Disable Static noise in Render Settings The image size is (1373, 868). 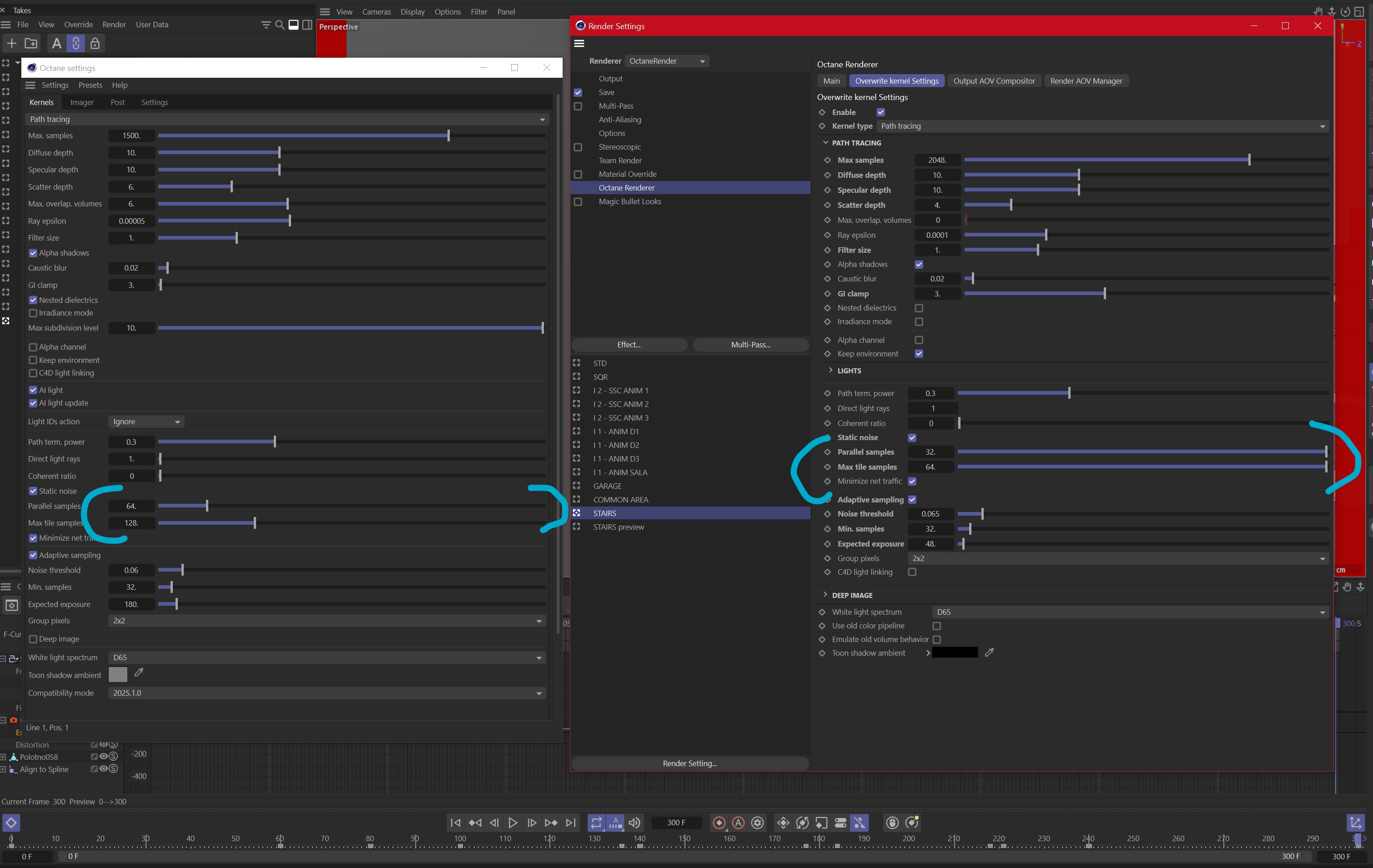click(x=912, y=438)
